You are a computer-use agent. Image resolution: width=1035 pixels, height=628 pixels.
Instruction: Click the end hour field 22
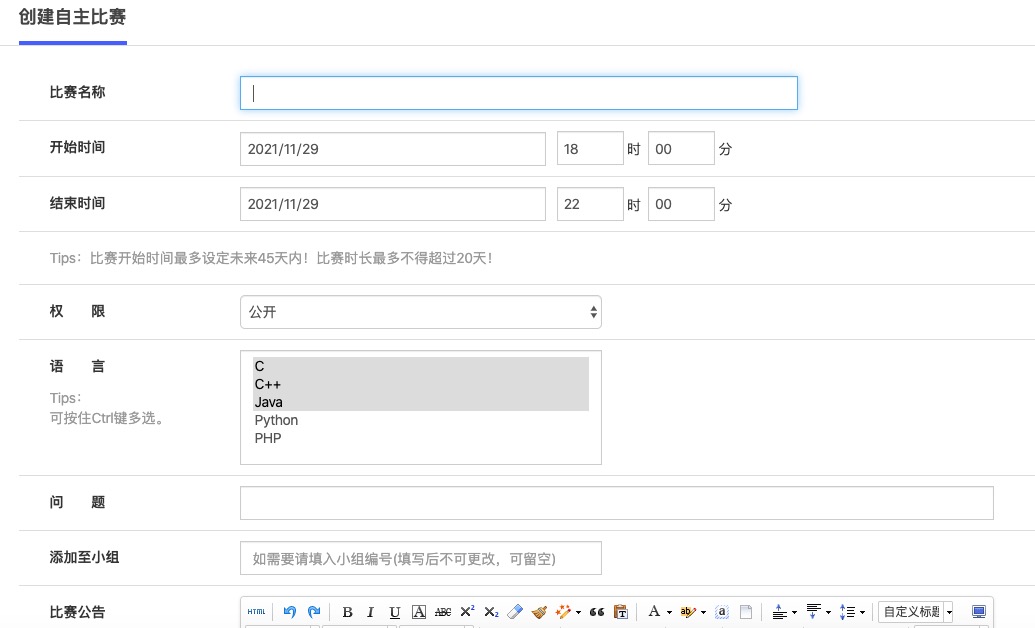pyautogui.click(x=590, y=204)
